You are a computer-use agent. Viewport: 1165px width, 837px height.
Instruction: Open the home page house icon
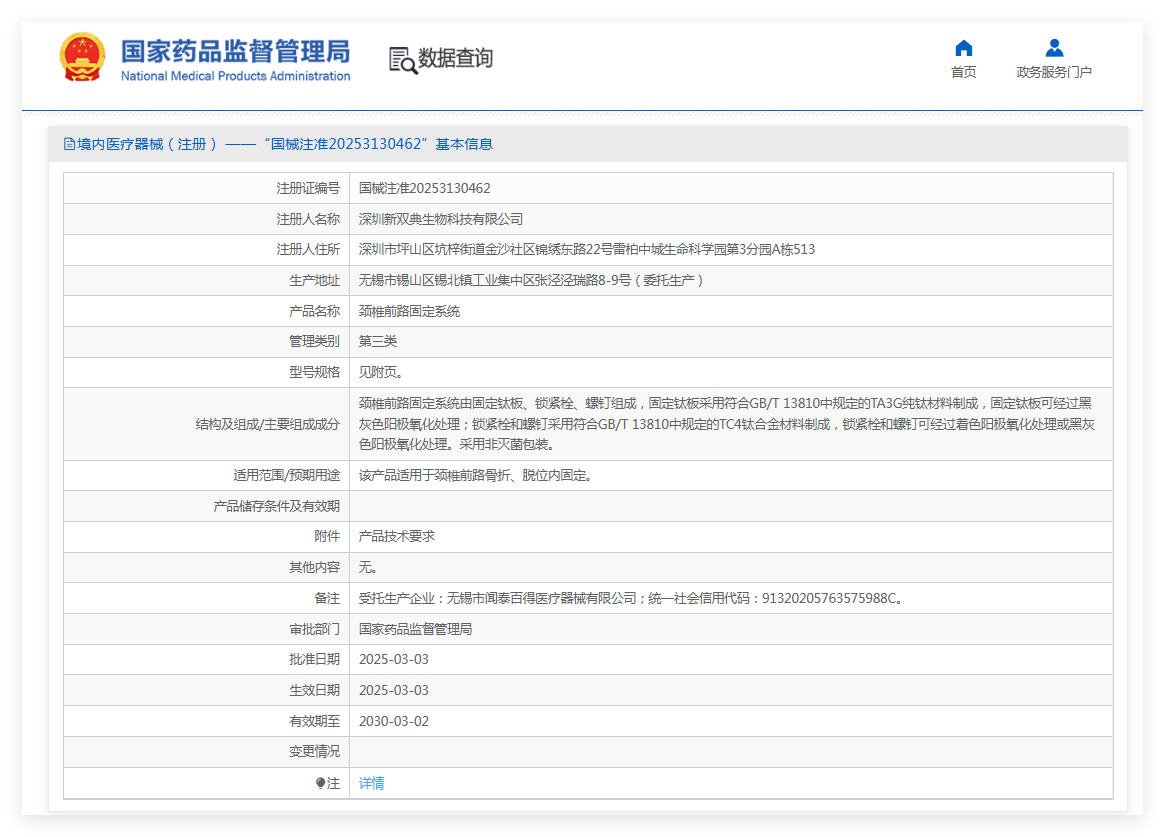(964, 48)
